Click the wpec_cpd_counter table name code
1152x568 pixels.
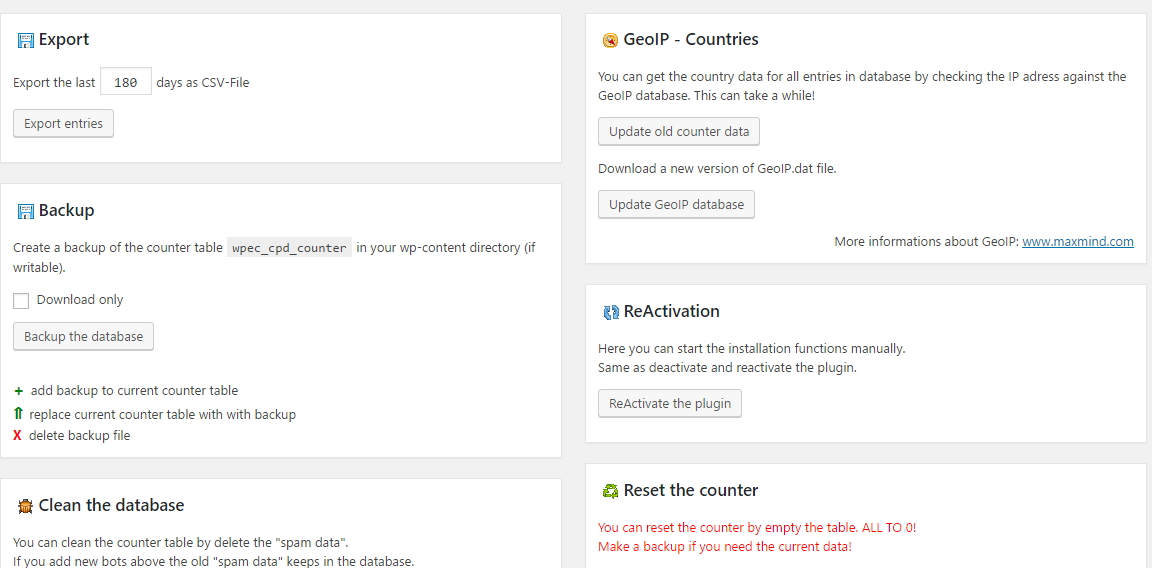point(289,248)
